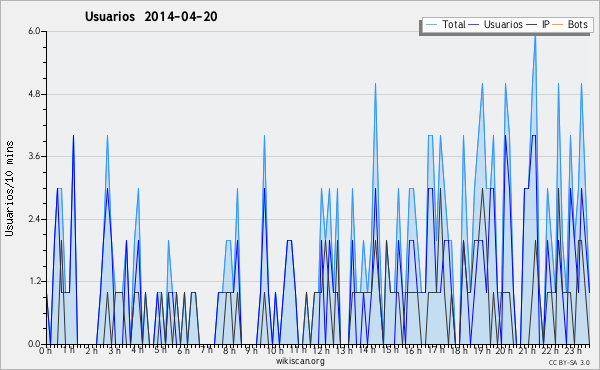Click the 2.4 value on the y-axis
This screenshot has height=370, width=600.
click(x=34, y=219)
